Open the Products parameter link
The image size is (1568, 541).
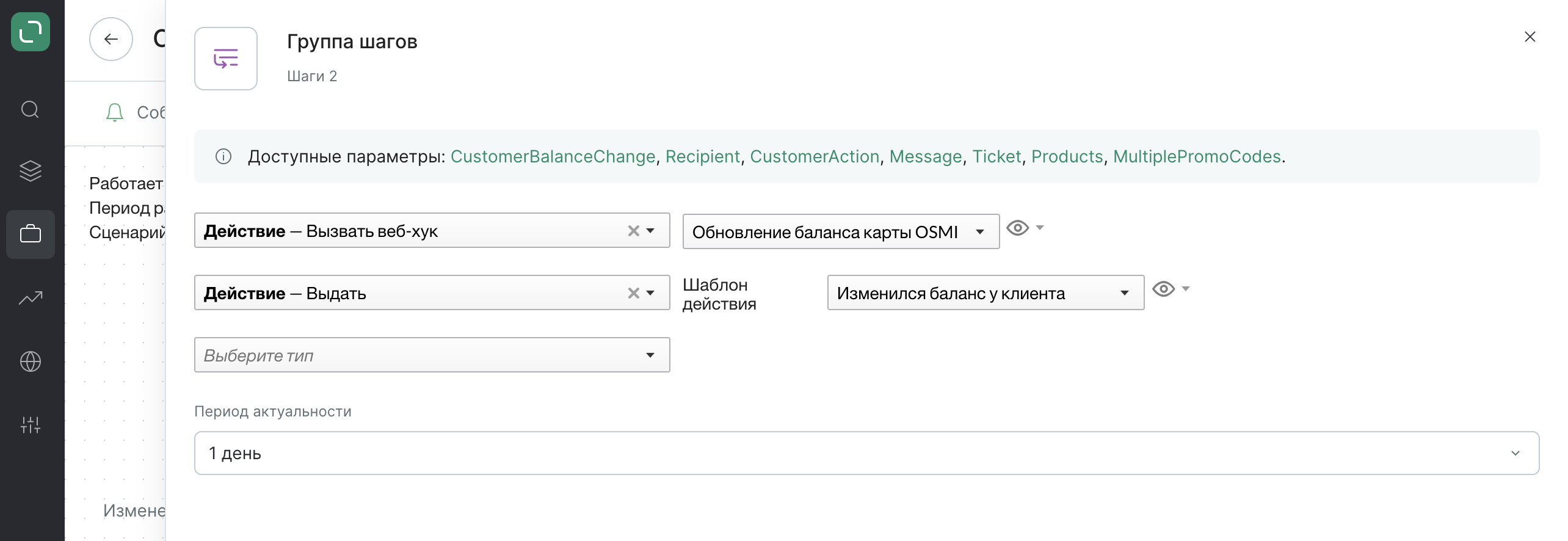[1067, 157]
